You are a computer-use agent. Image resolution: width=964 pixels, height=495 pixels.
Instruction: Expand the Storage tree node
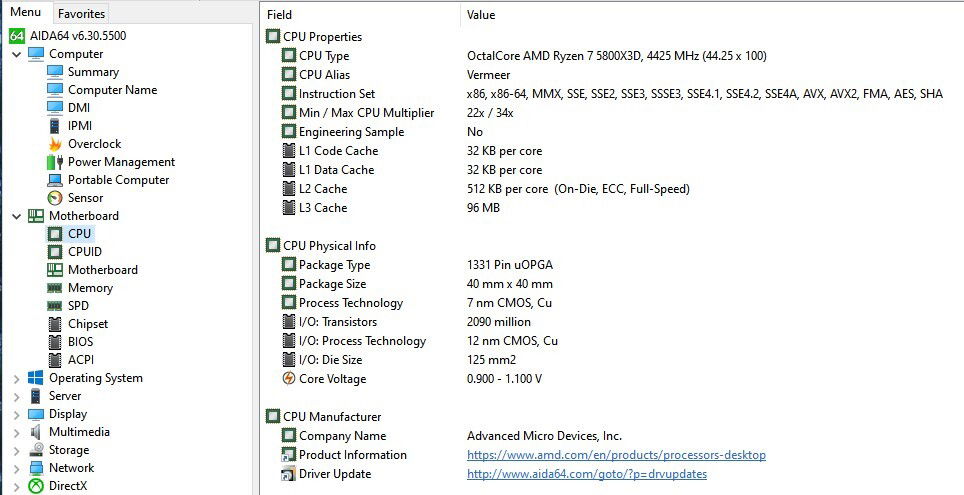(x=16, y=450)
